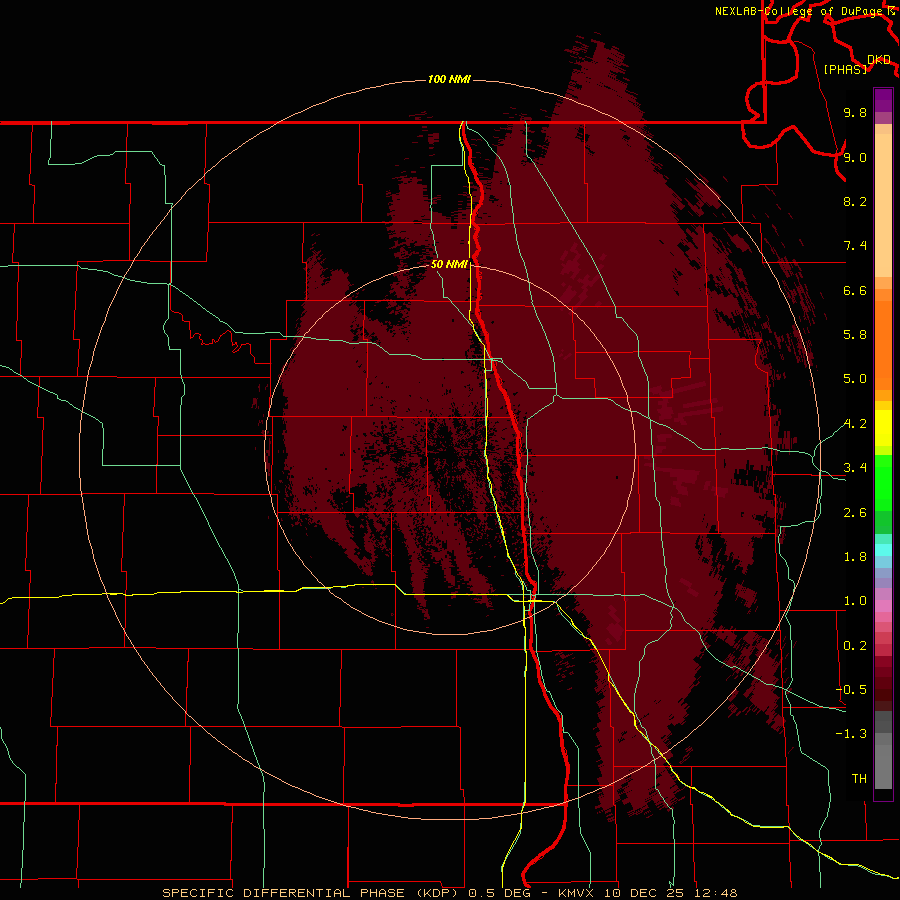Click the 6.6 value on color scale
Screen dimensions: 900x900
pos(855,290)
